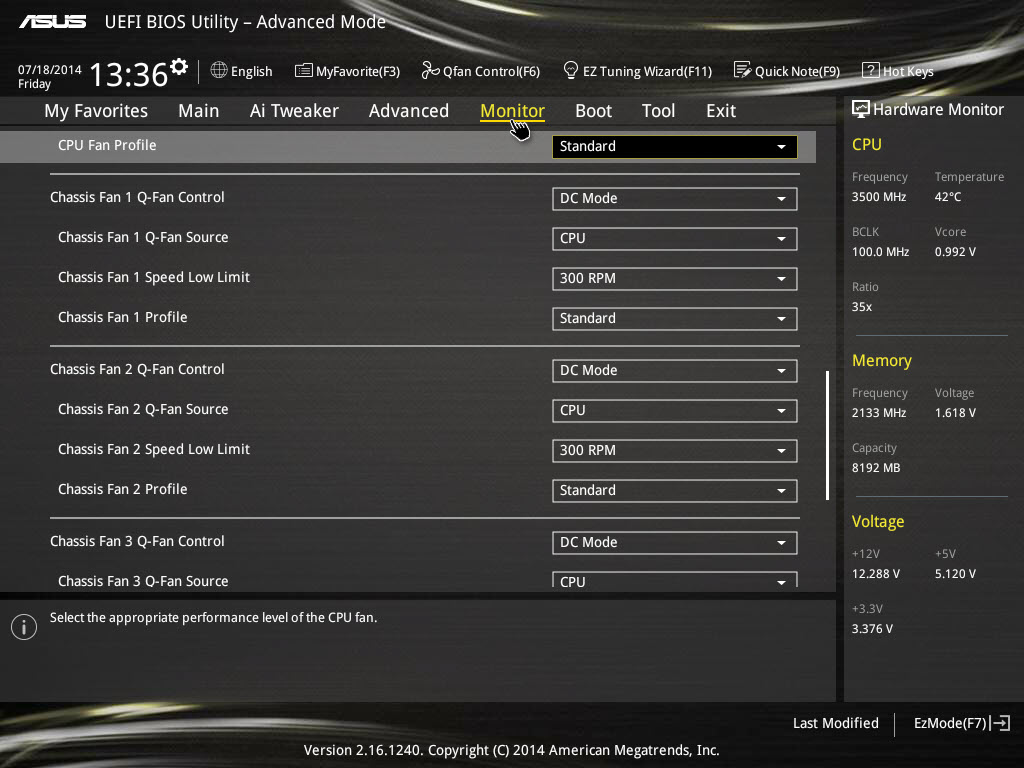The width and height of the screenshot is (1024, 768).
Task: Select the Chassis Fan 3 Q-Fan Control label
Action: 137,541
